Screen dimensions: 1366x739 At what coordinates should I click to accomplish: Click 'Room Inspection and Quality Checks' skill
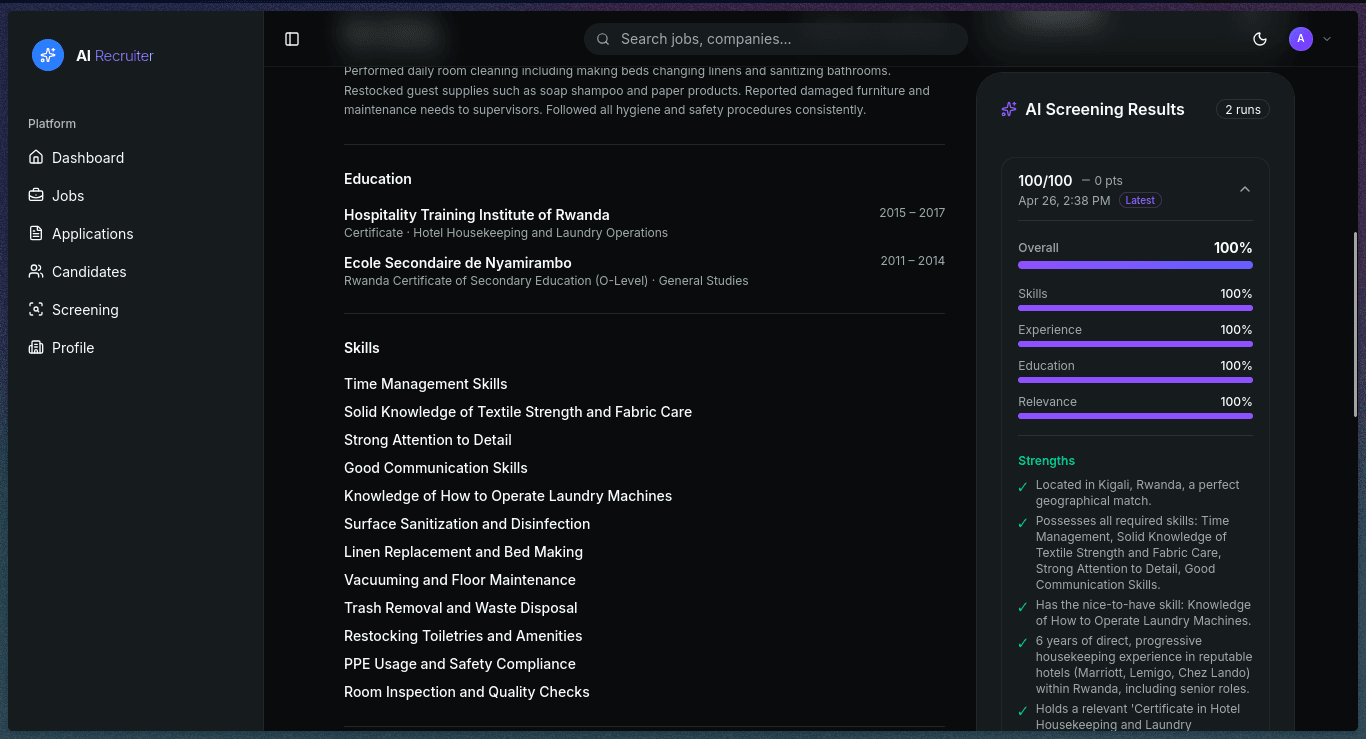point(467,692)
